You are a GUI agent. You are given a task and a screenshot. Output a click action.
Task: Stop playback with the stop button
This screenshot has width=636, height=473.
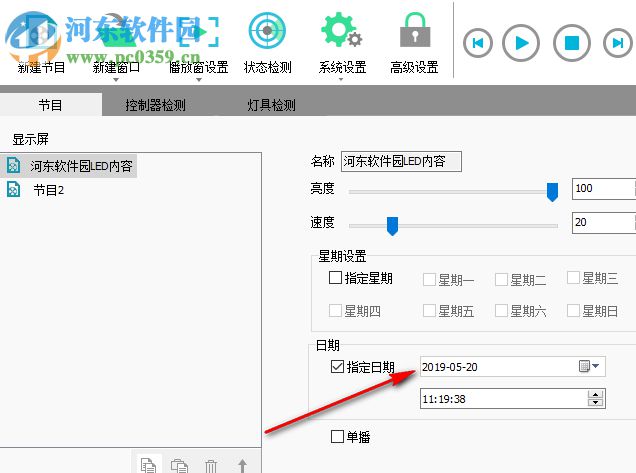572,43
